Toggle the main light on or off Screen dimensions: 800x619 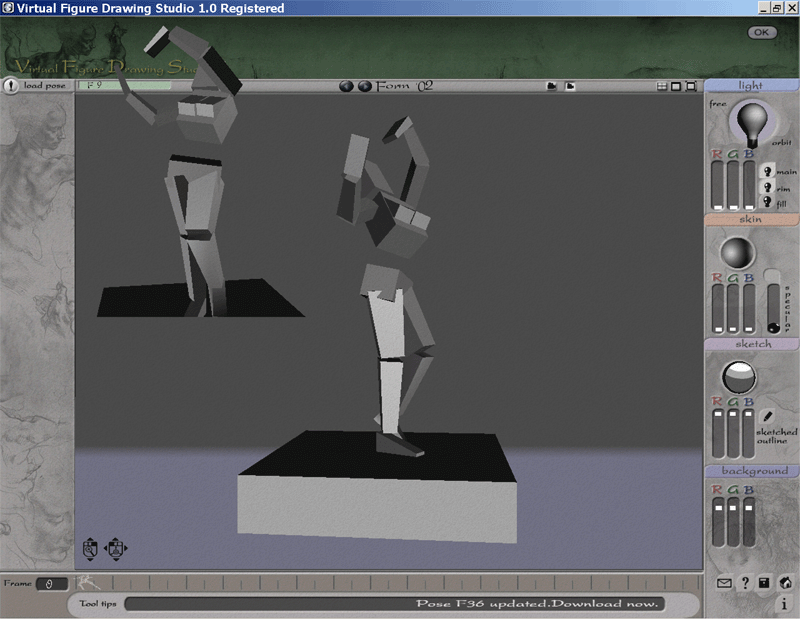[767, 171]
